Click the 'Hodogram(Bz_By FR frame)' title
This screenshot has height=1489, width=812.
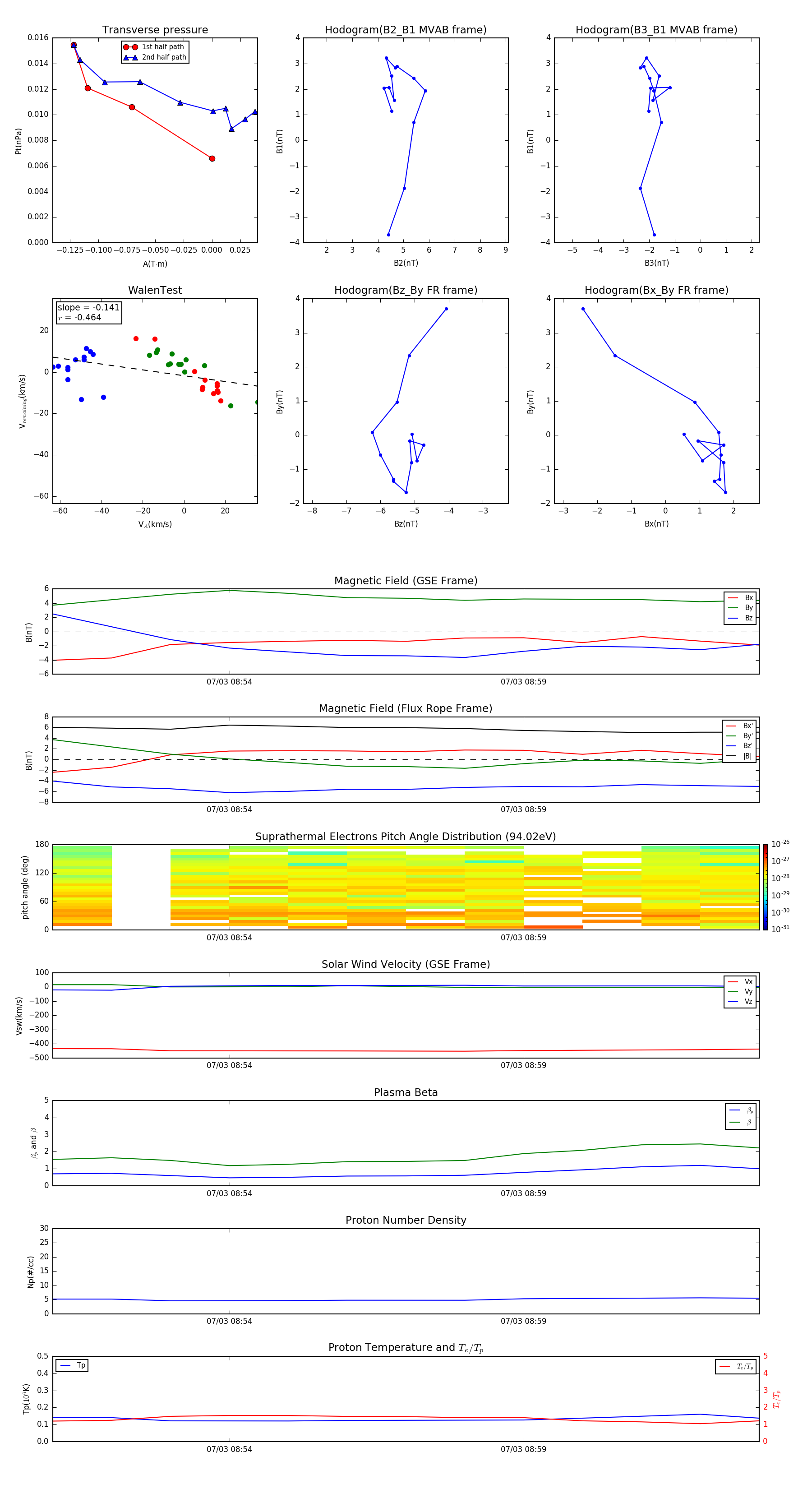tap(406, 290)
